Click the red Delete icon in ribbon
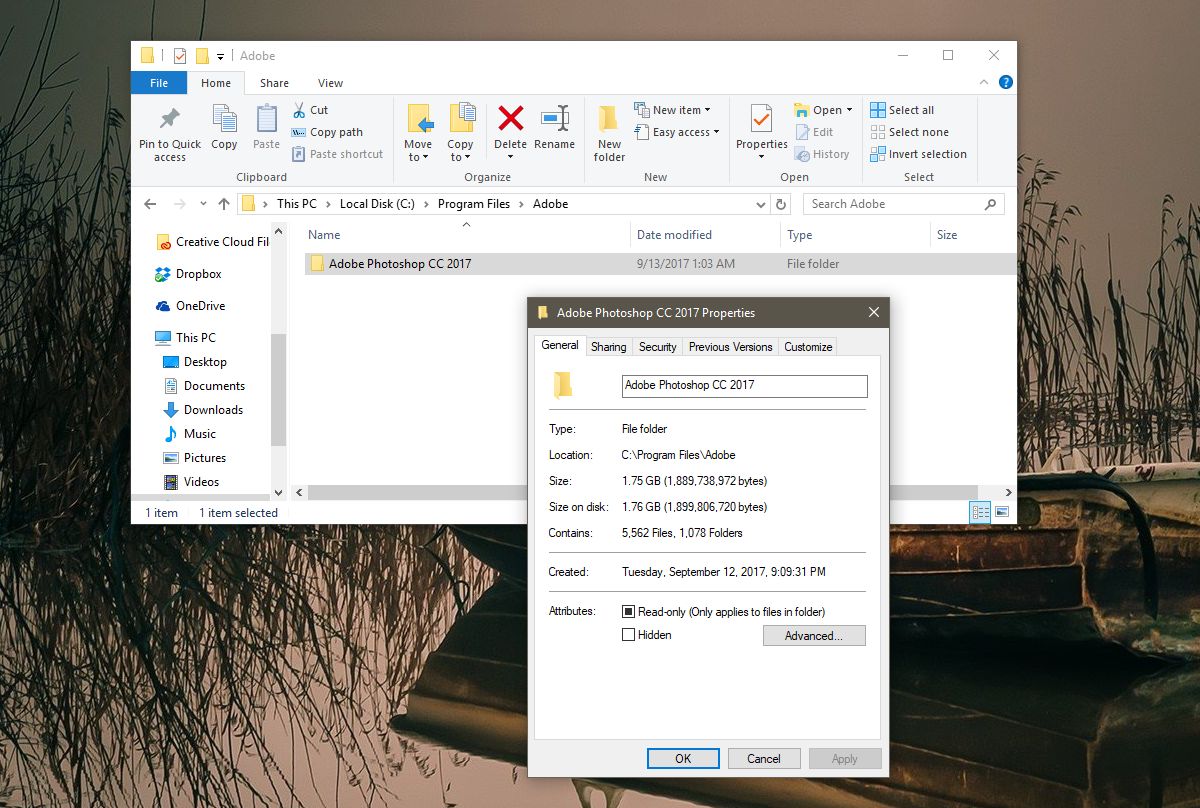This screenshot has height=808, width=1200. tap(510, 119)
